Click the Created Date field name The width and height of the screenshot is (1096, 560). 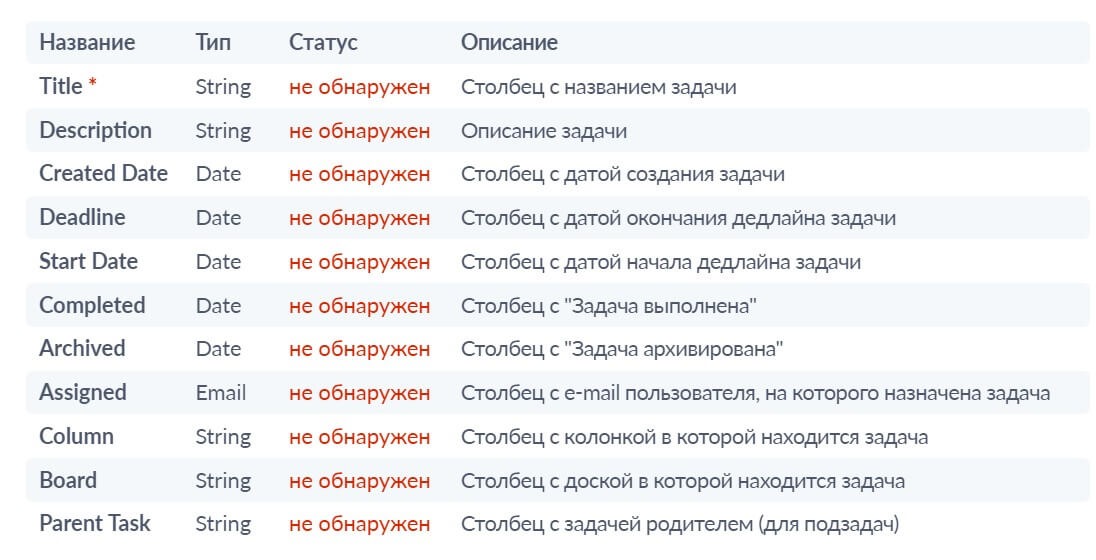[103, 173]
